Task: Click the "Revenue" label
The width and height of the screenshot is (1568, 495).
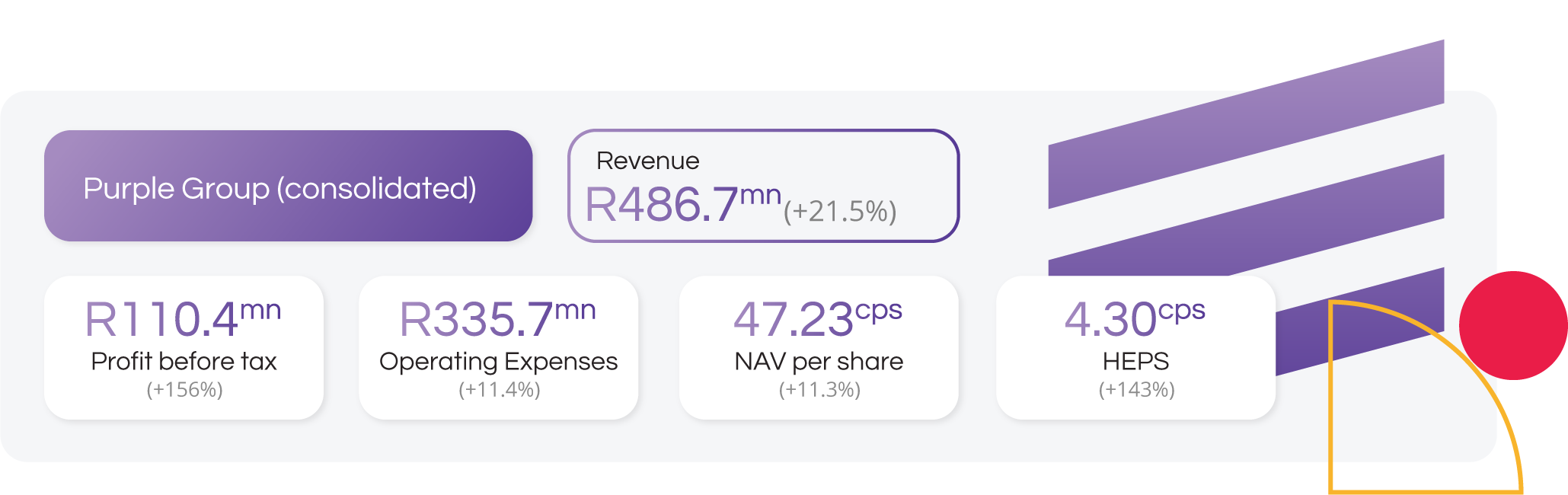Action: [647, 161]
